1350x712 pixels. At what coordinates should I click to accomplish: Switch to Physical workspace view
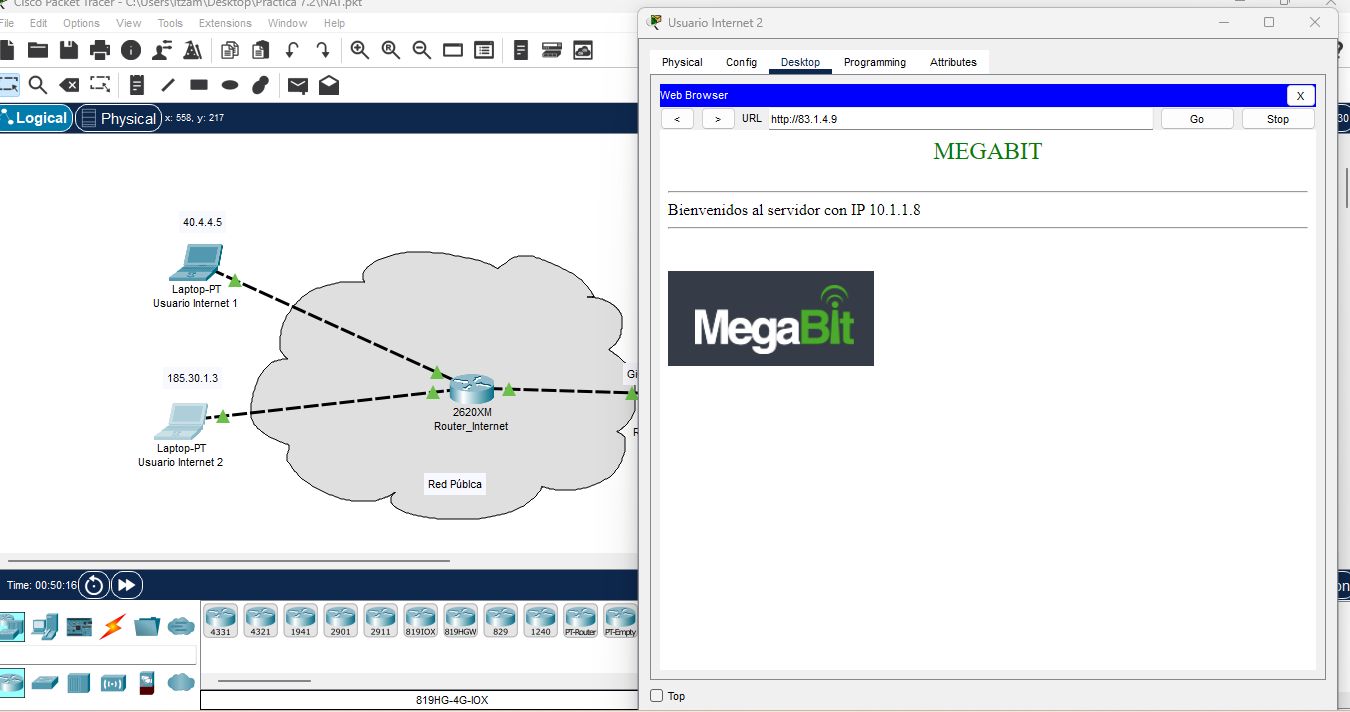(119, 118)
